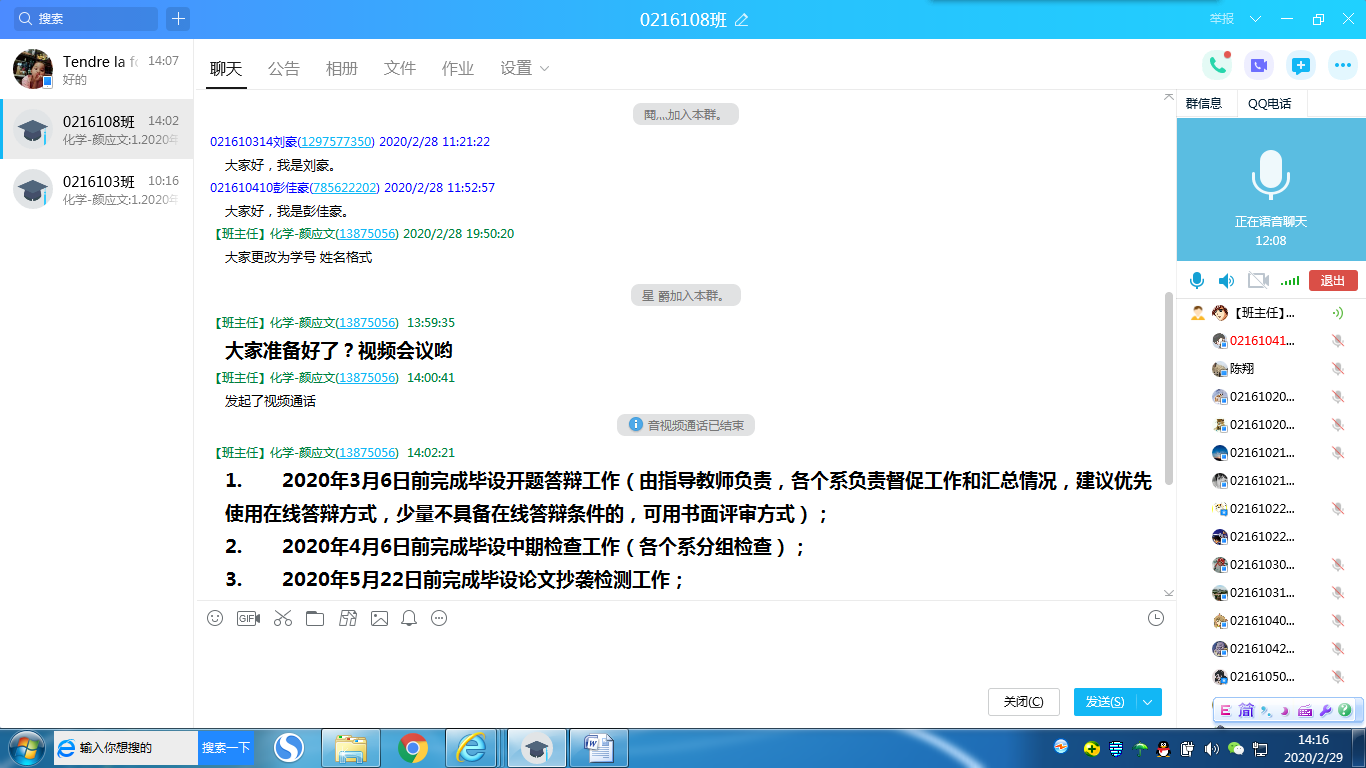Viewport: 1366px width, 768px height.
Task: Open the dropdown arrow beside 发送 button
Action: click(1148, 702)
